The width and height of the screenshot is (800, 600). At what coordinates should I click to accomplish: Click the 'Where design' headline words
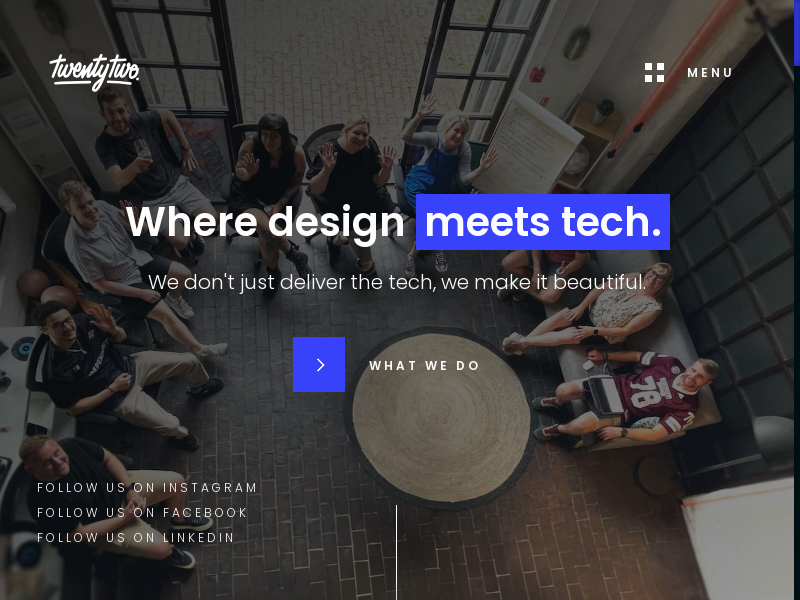point(265,222)
